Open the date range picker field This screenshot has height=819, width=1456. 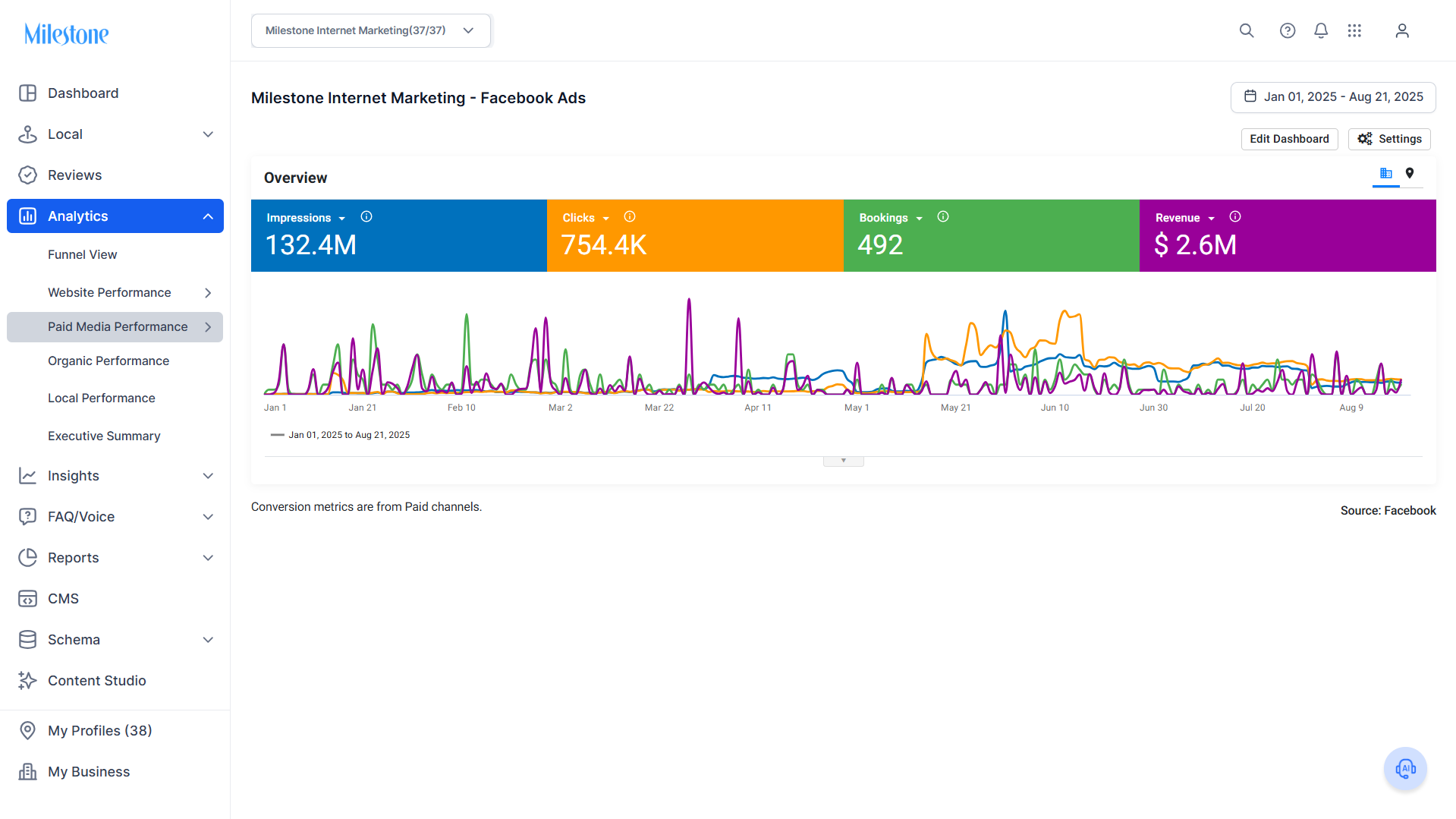click(1333, 97)
